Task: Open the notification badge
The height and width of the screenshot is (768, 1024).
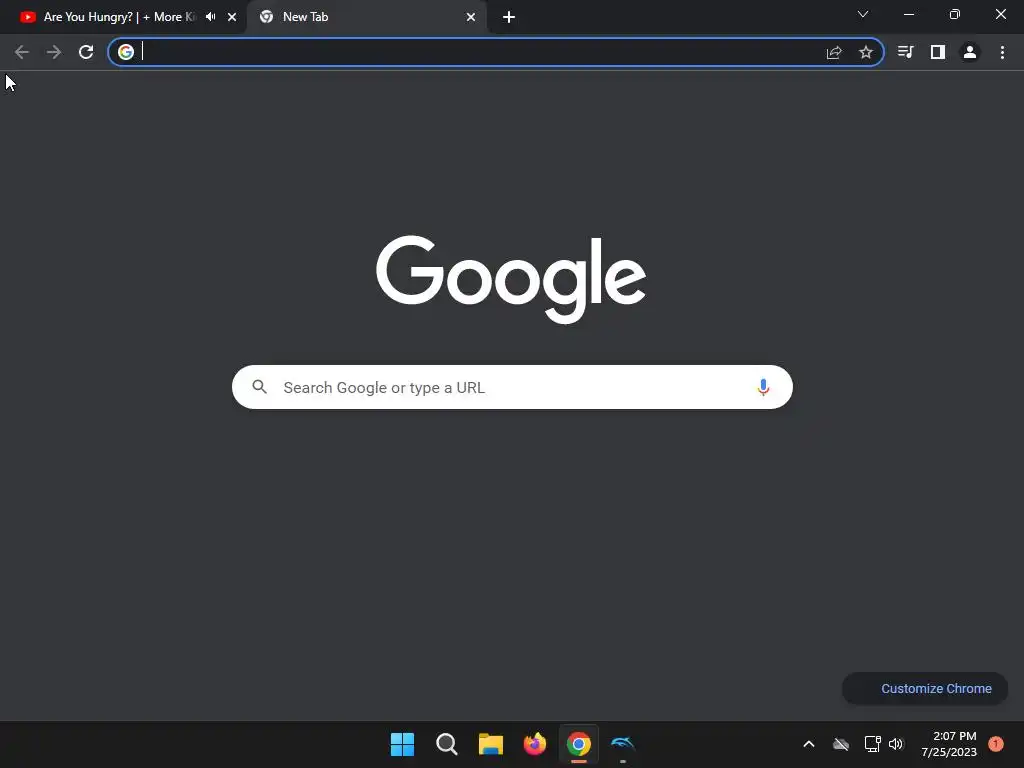Action: pyautogui.click(x=996, y=744)
